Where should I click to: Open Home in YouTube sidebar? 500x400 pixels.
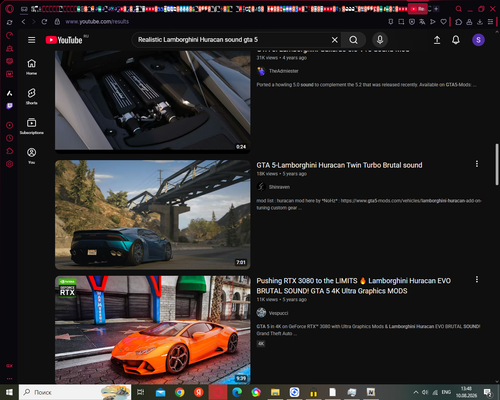(31, 67)
